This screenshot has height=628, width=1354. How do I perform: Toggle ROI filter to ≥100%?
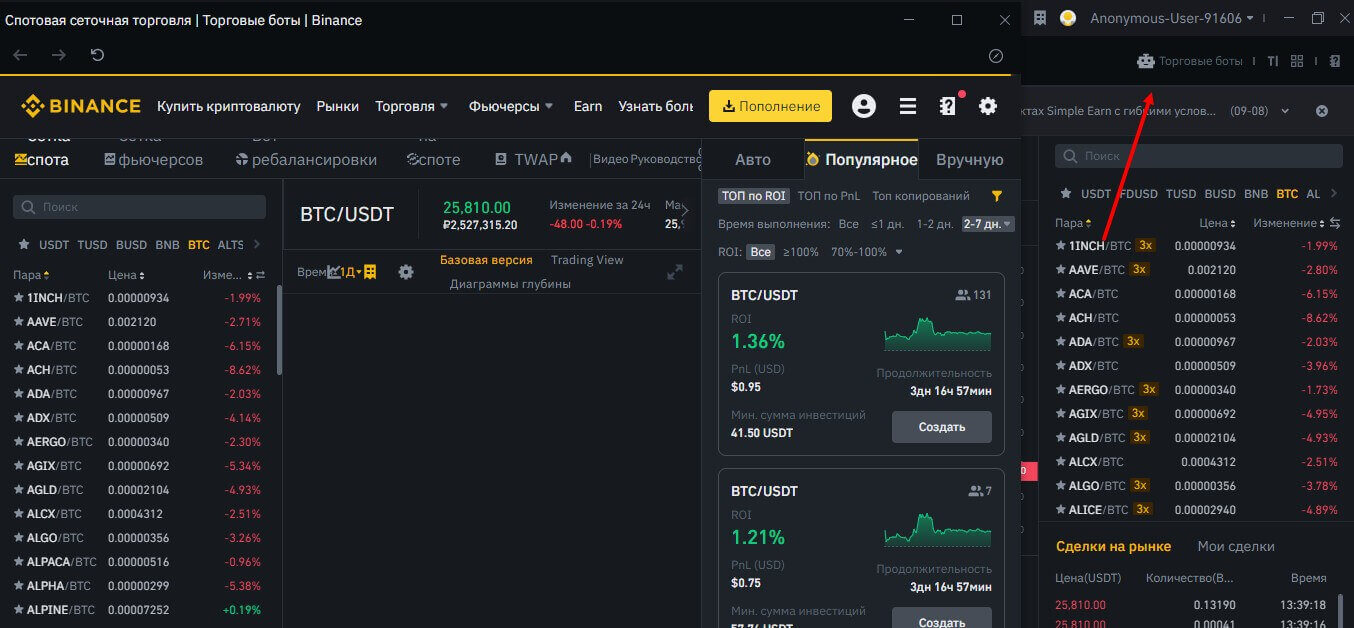800,252
